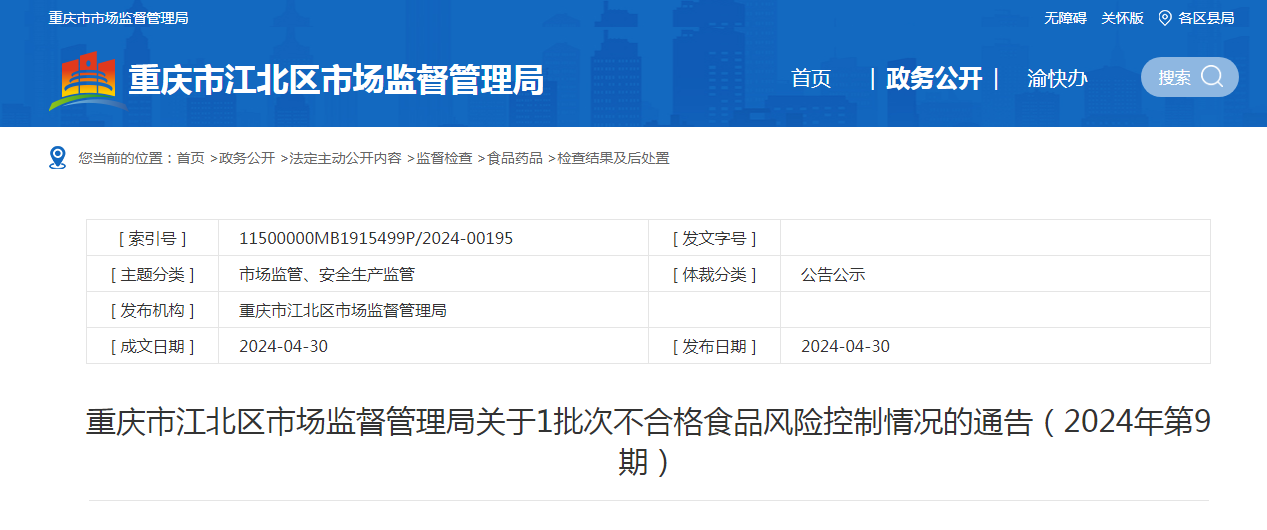The height and width of the screenshot is (530, 1267).
Task: Enable 无障碍 accessibility mode
Action: 1065,18
